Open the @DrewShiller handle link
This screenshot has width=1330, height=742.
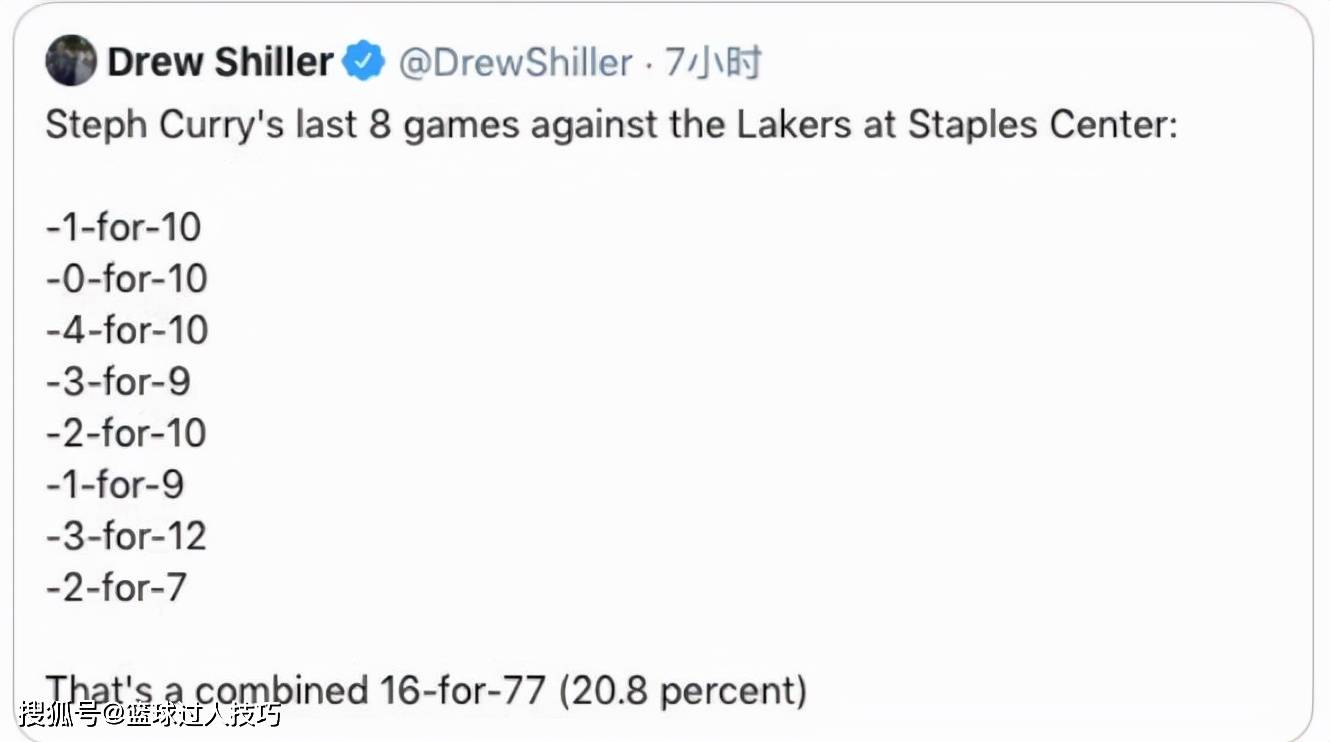tap(515, 63)
